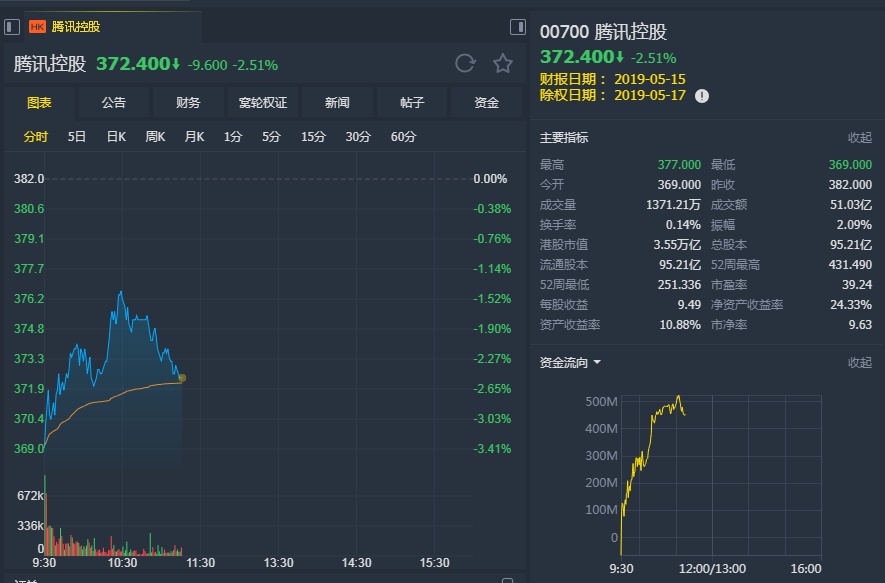Viewport: 885px width, 583px height.
Task: Click the right panel toggle icon
Action: 518,27
